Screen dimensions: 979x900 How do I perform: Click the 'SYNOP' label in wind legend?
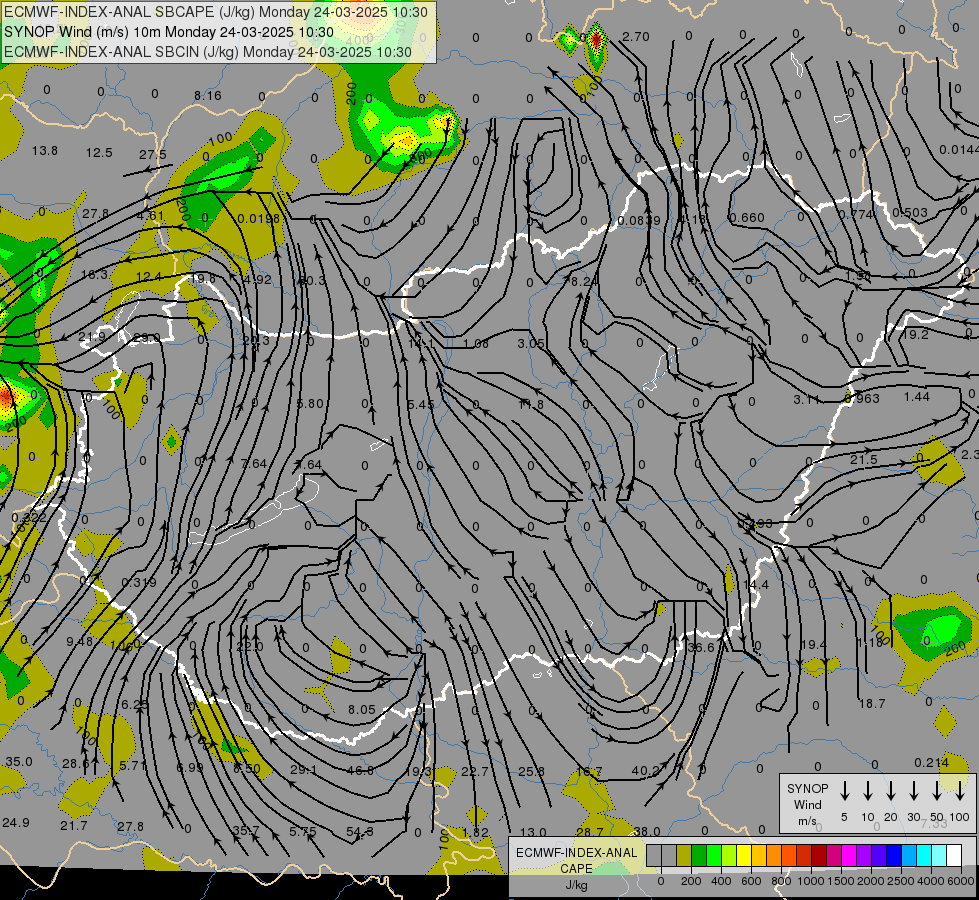pos(807,788)
